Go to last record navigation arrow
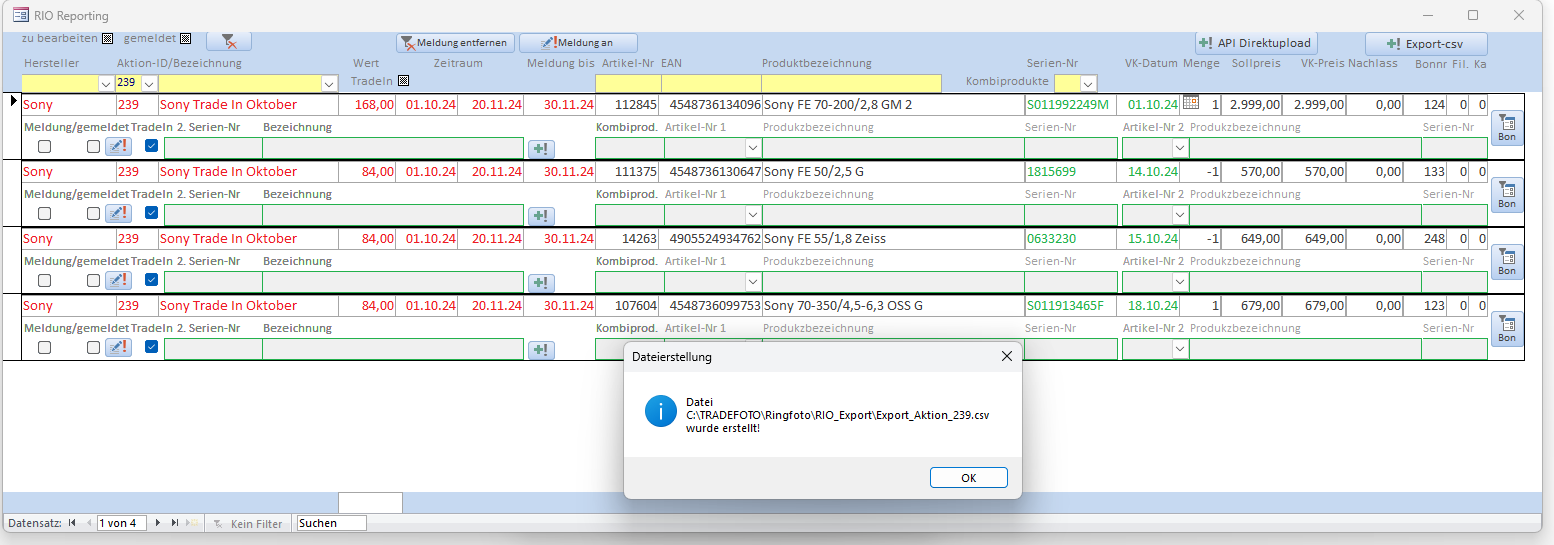Viewport: 1554px width, 545px height. (174, 523)
